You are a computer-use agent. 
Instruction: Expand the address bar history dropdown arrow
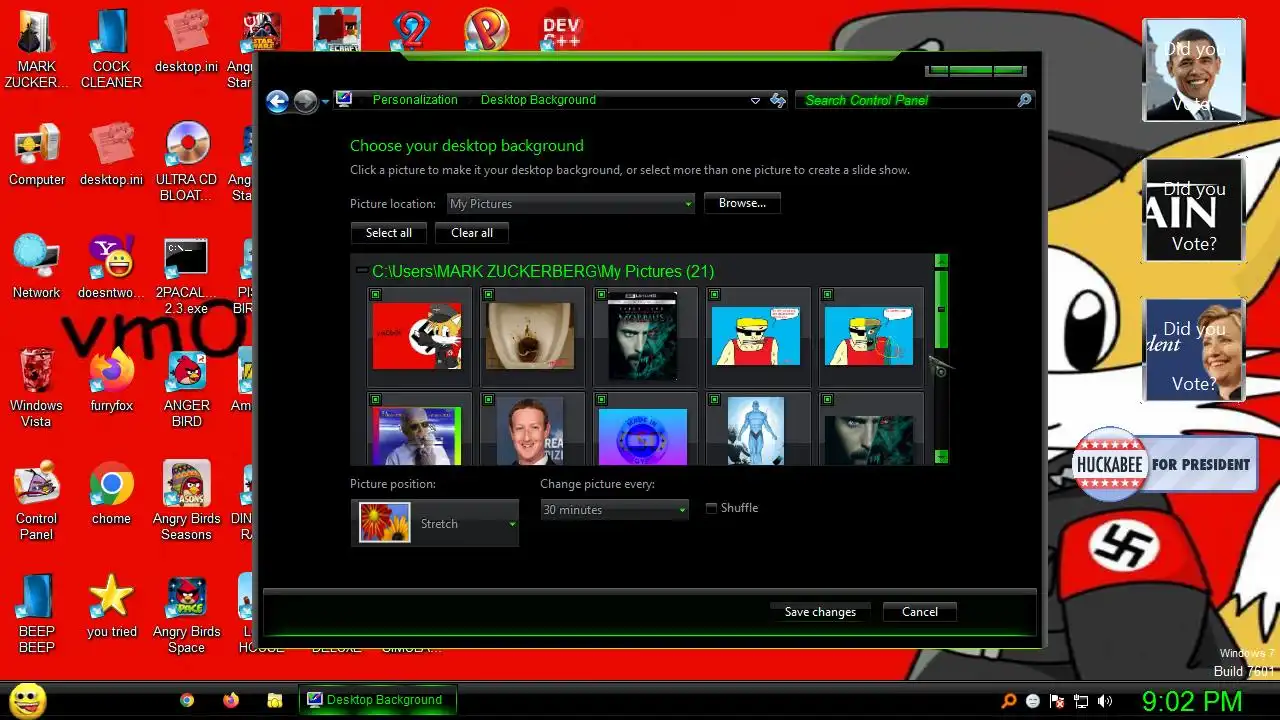pyautogui.click(x=755, y=100)
